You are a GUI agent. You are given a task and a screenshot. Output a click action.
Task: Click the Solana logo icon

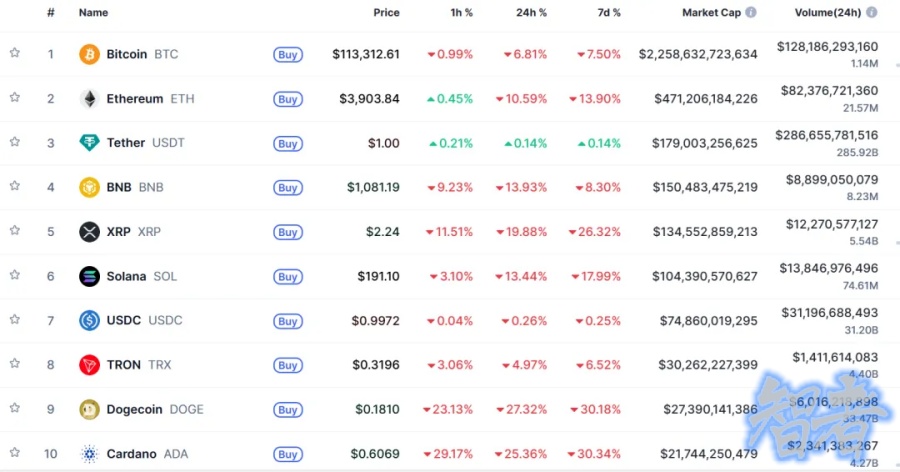click(89, 276)
